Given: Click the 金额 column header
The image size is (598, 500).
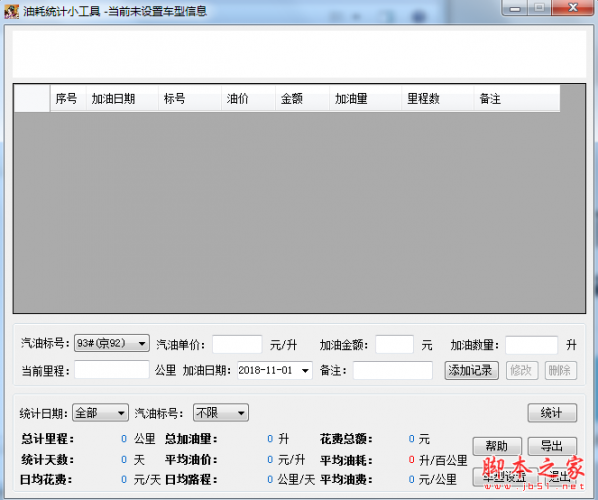Looking at the screenshot, I should point(302,98).
